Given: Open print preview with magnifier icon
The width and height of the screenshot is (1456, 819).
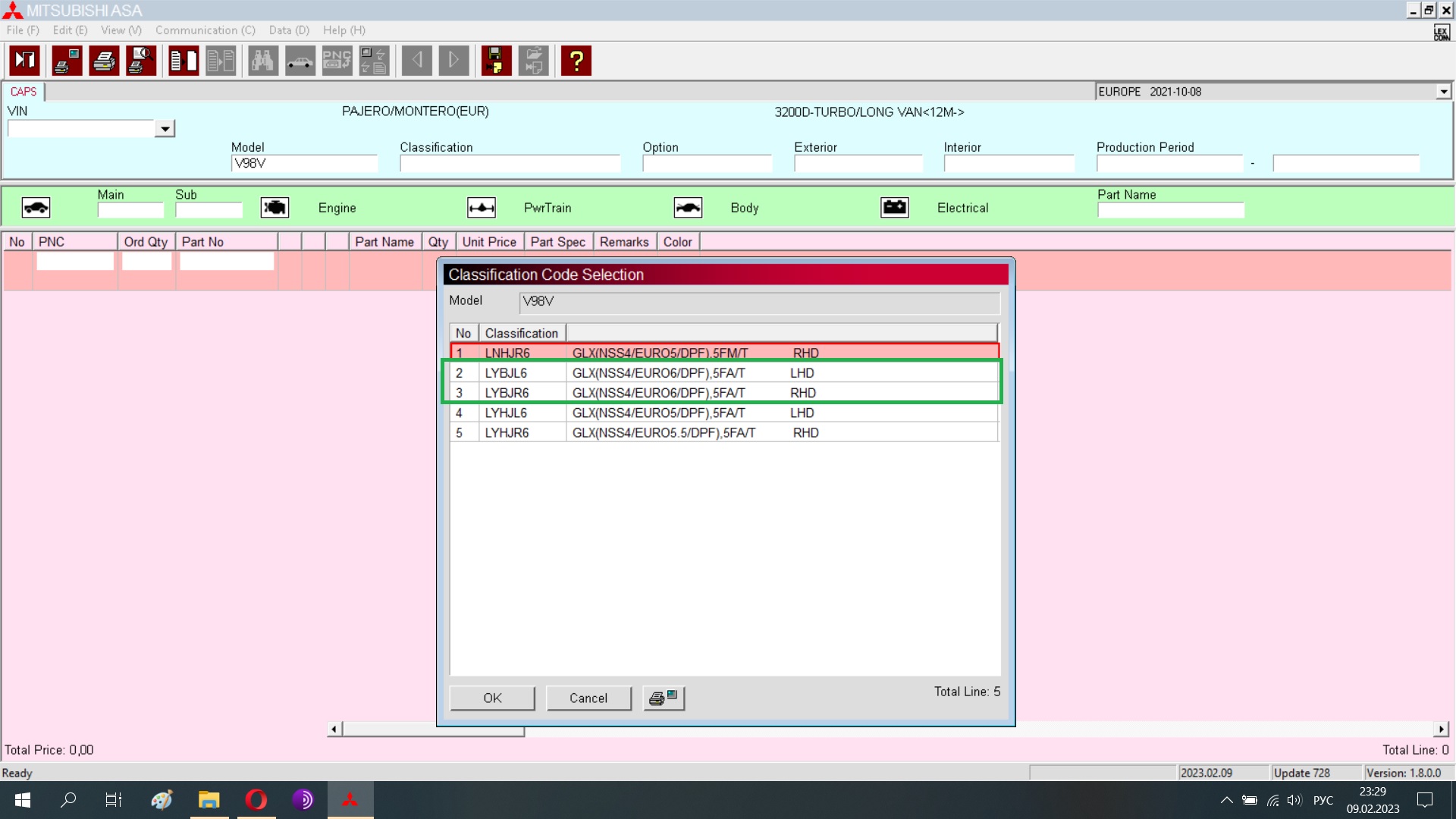Looking at the screenshot, I should 141,61.
